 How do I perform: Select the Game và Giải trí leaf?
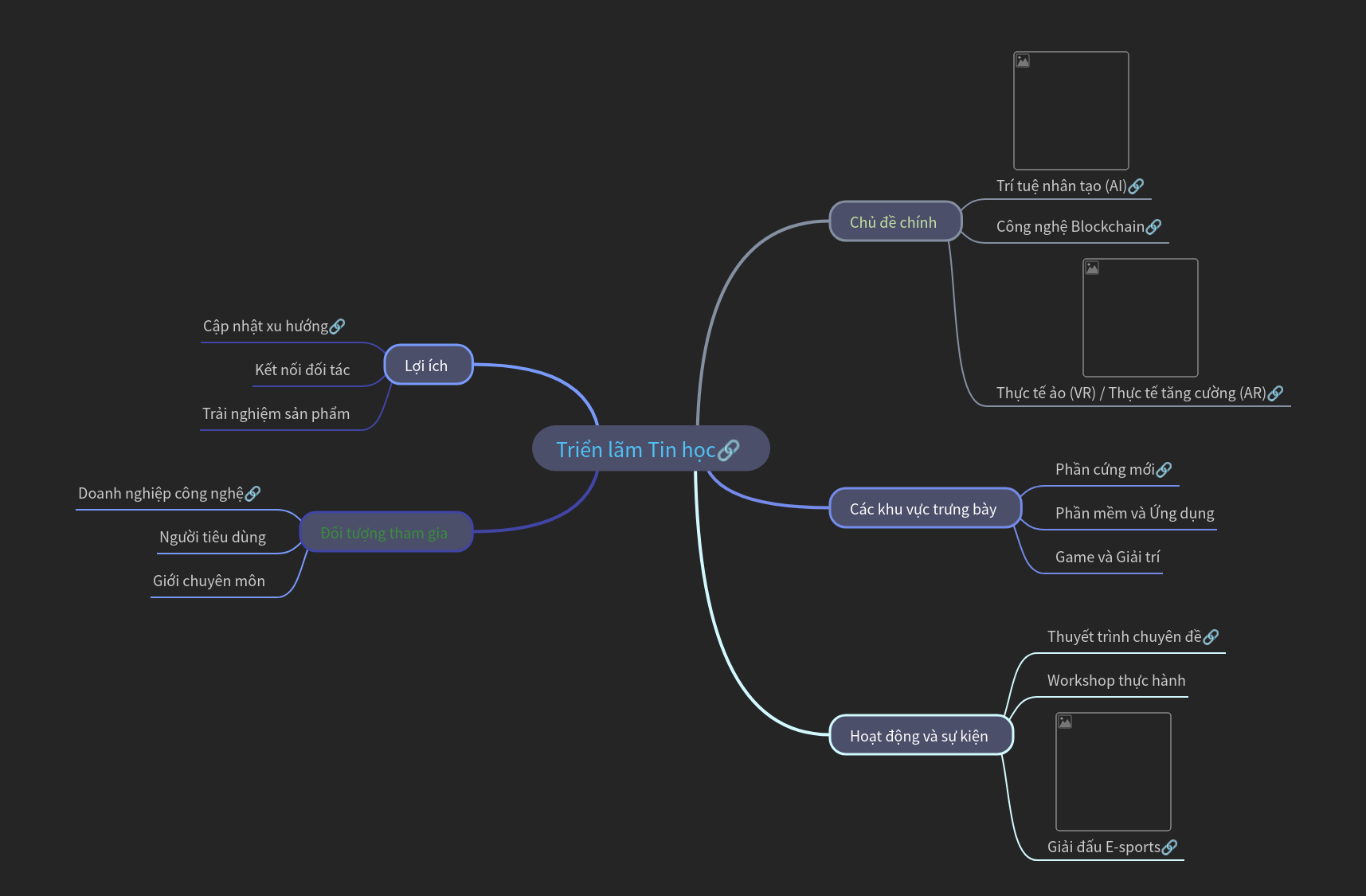1107,558
